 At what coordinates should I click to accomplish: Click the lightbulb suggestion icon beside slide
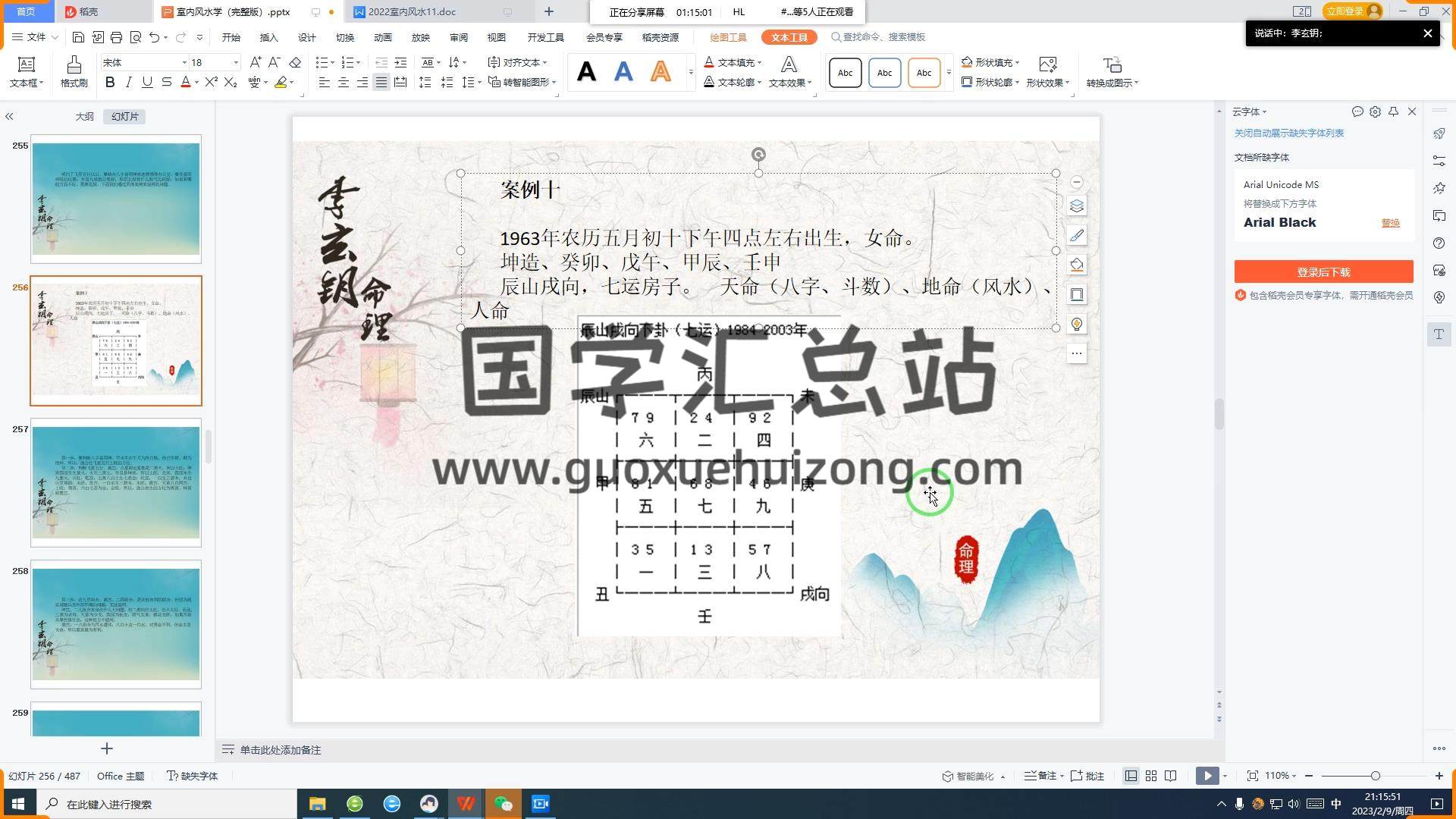(x=1076, y=325)
